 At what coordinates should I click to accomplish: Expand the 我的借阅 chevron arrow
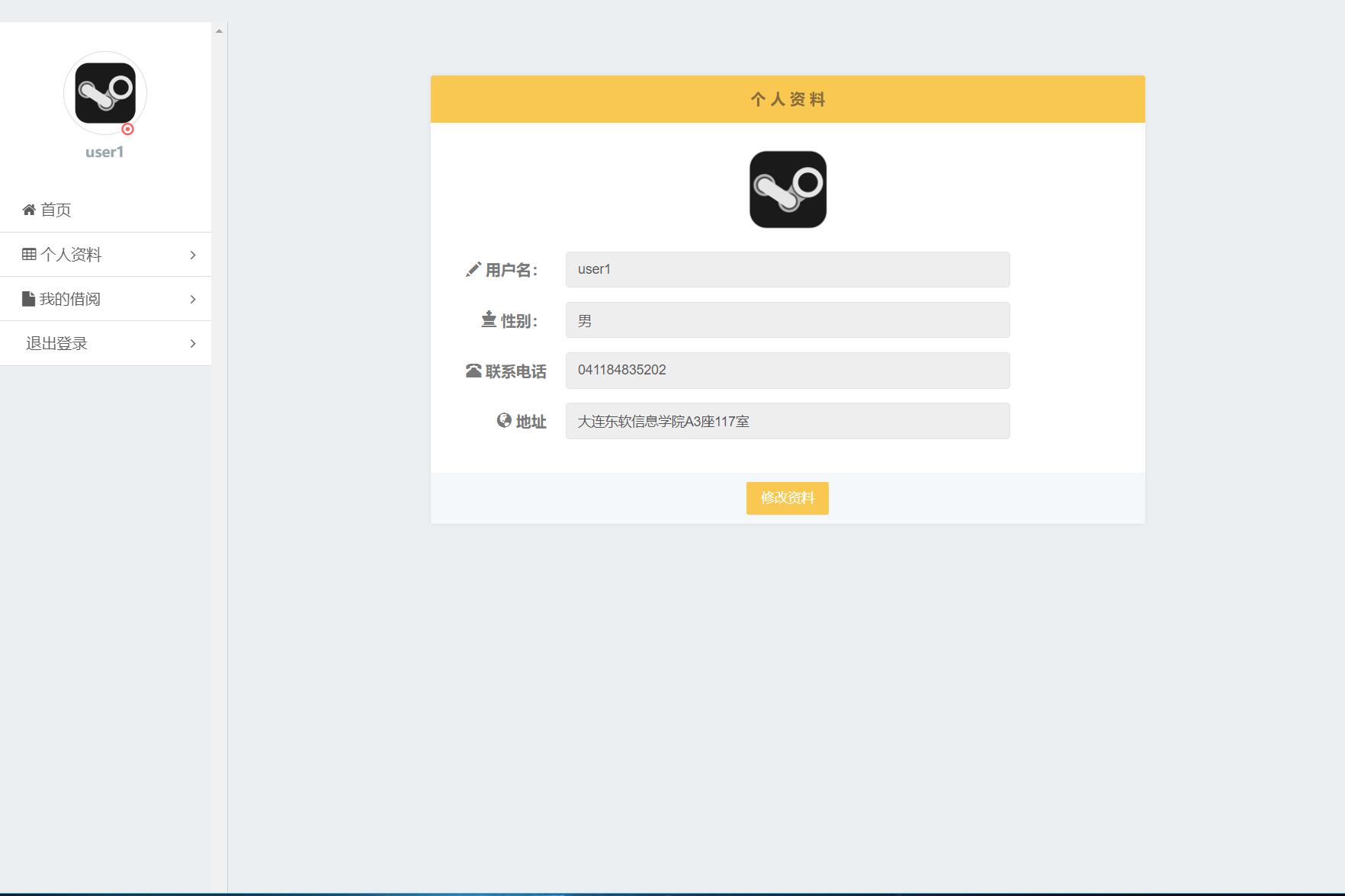tap(193, 299)
